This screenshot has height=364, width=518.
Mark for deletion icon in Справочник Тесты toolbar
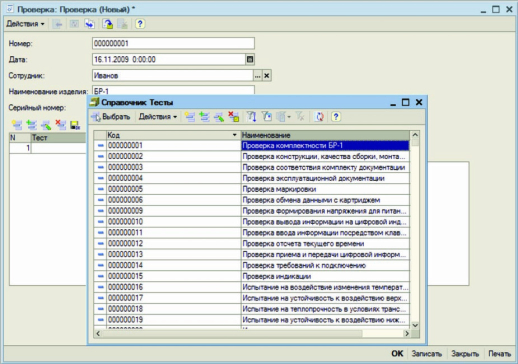point(233,117)
